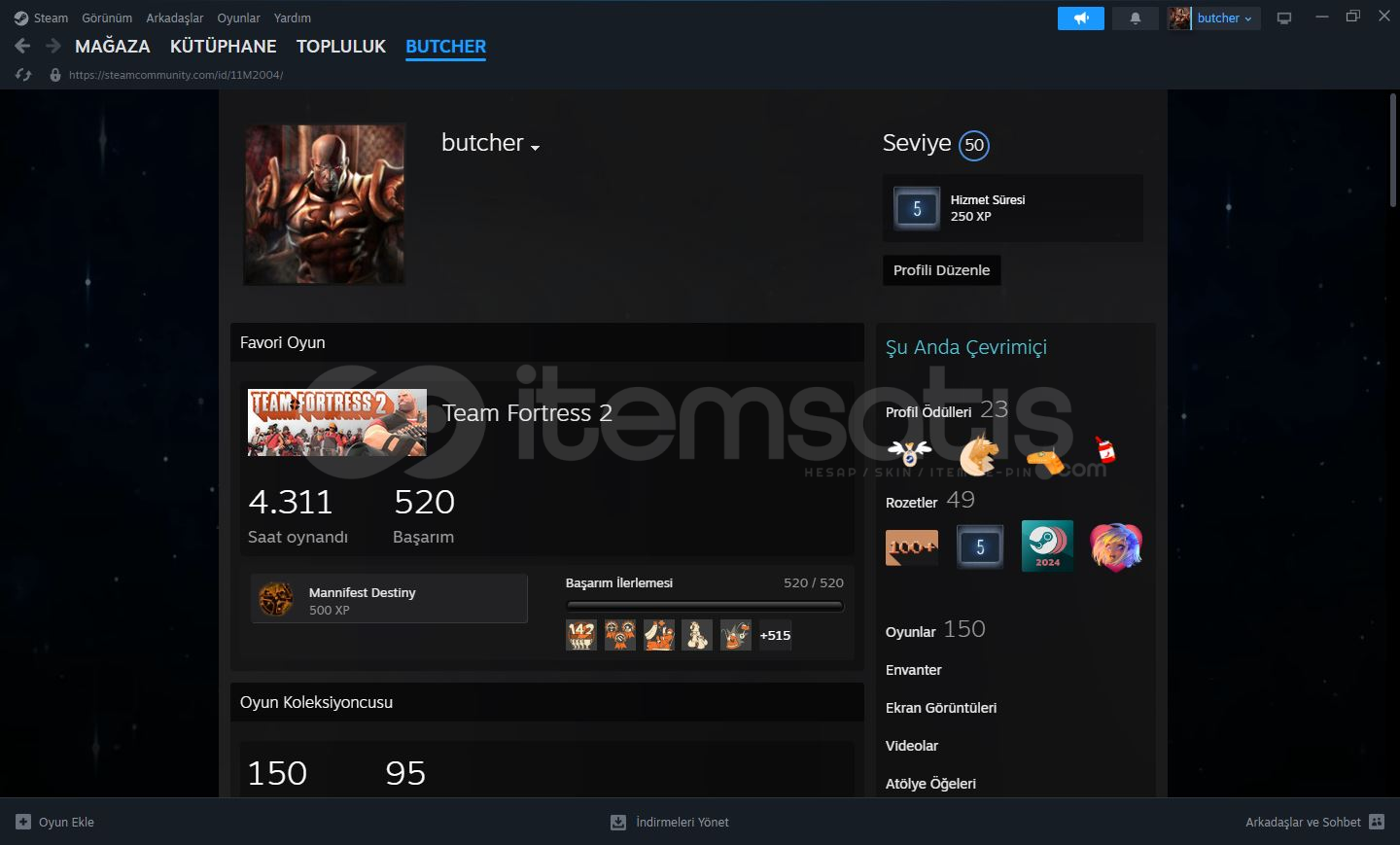The width and height of the screenshot is (1400, 845).
Task: Click the winged Steam money bag award
Action: [x=909, y=453]
